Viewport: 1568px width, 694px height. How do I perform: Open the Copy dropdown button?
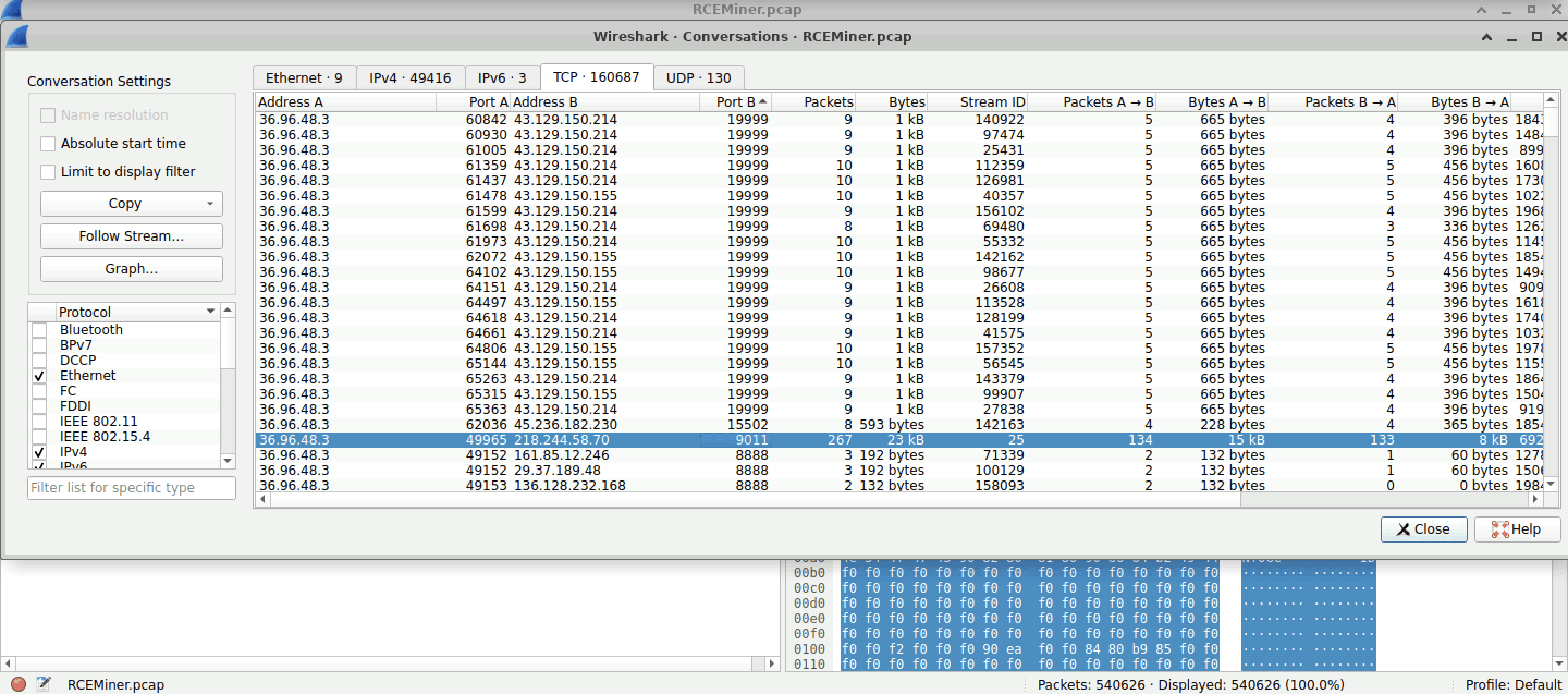pos(131,203)
